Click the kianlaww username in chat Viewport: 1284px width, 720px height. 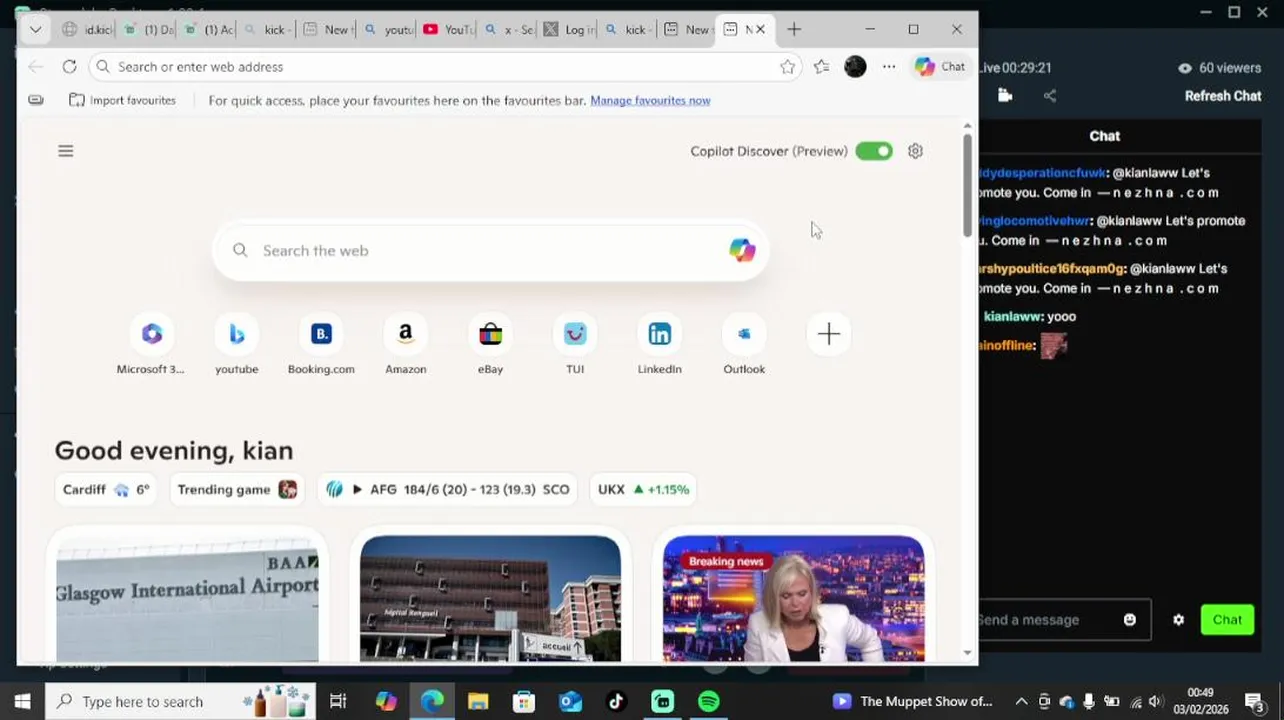pos(1010,317)
